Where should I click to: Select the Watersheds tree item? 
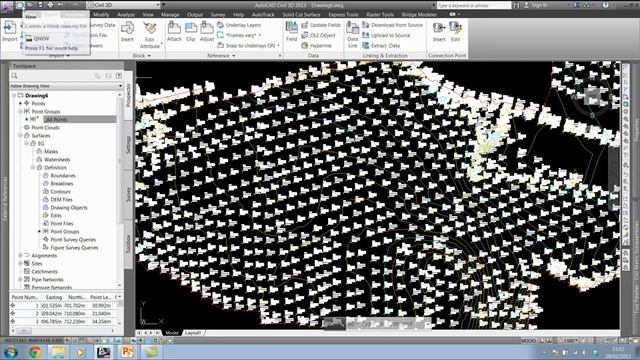pos(57,160)
